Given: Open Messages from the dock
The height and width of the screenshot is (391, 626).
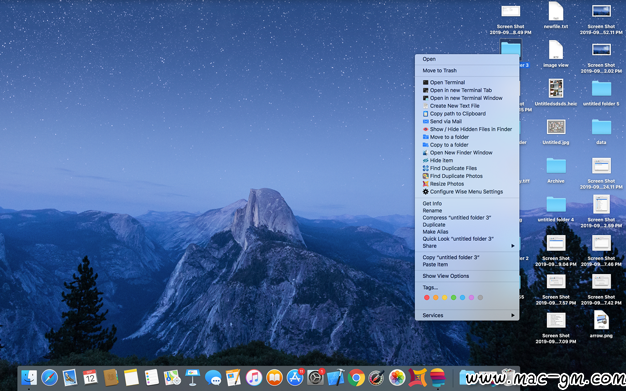Looking at the screenshot, I should pos(213,377).
